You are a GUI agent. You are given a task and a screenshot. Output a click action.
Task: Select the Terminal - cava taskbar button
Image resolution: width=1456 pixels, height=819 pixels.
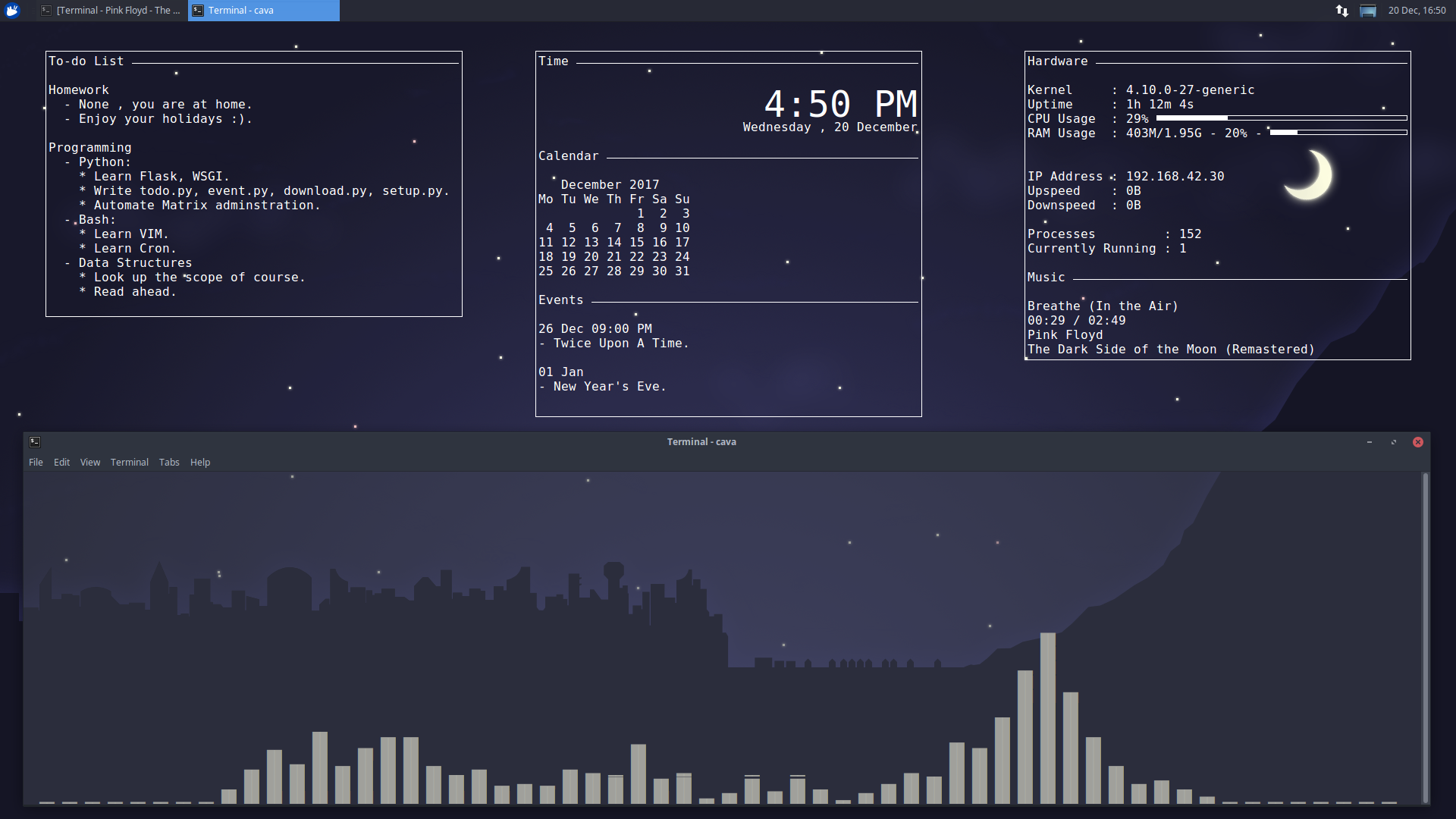(x=264, y=11)
